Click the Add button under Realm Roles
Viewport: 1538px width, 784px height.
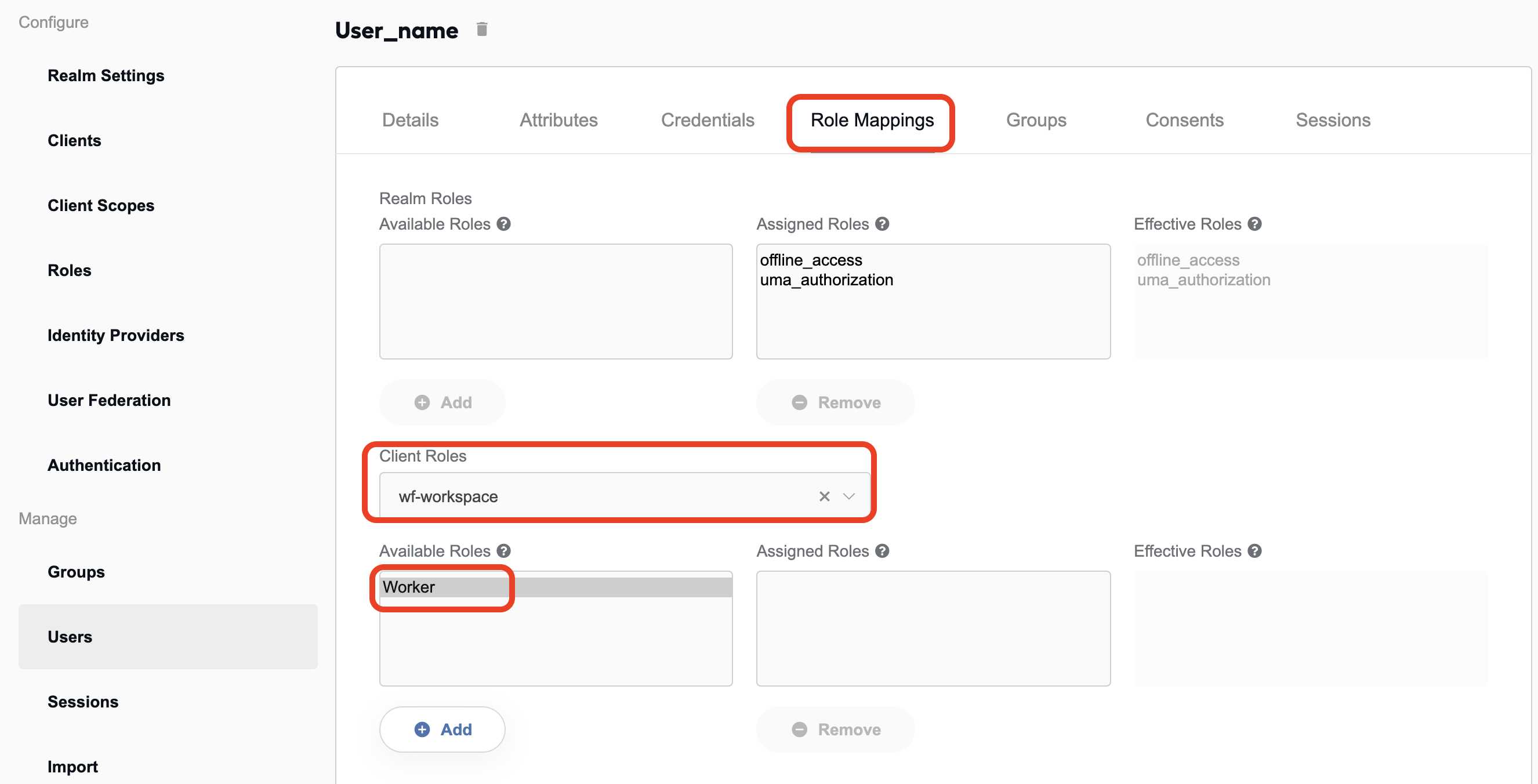pyautogui.click(x=442, y=402)
